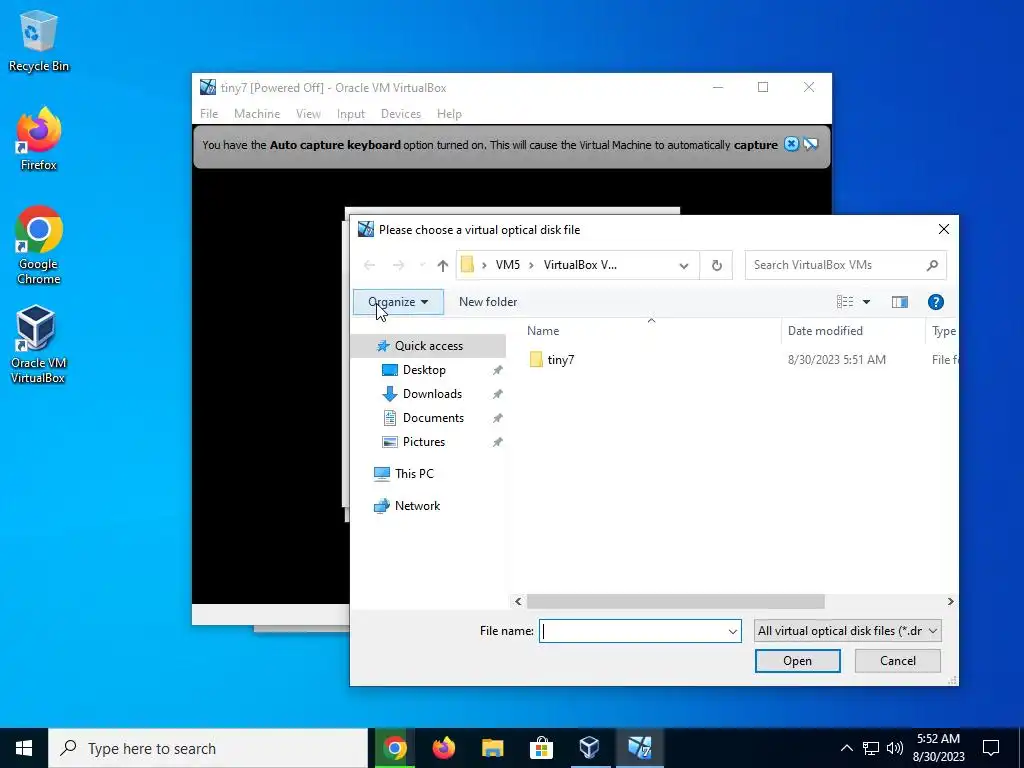1024x768 pixels.
Task: Open volume control in system tray
Action: tap(895, 748)
